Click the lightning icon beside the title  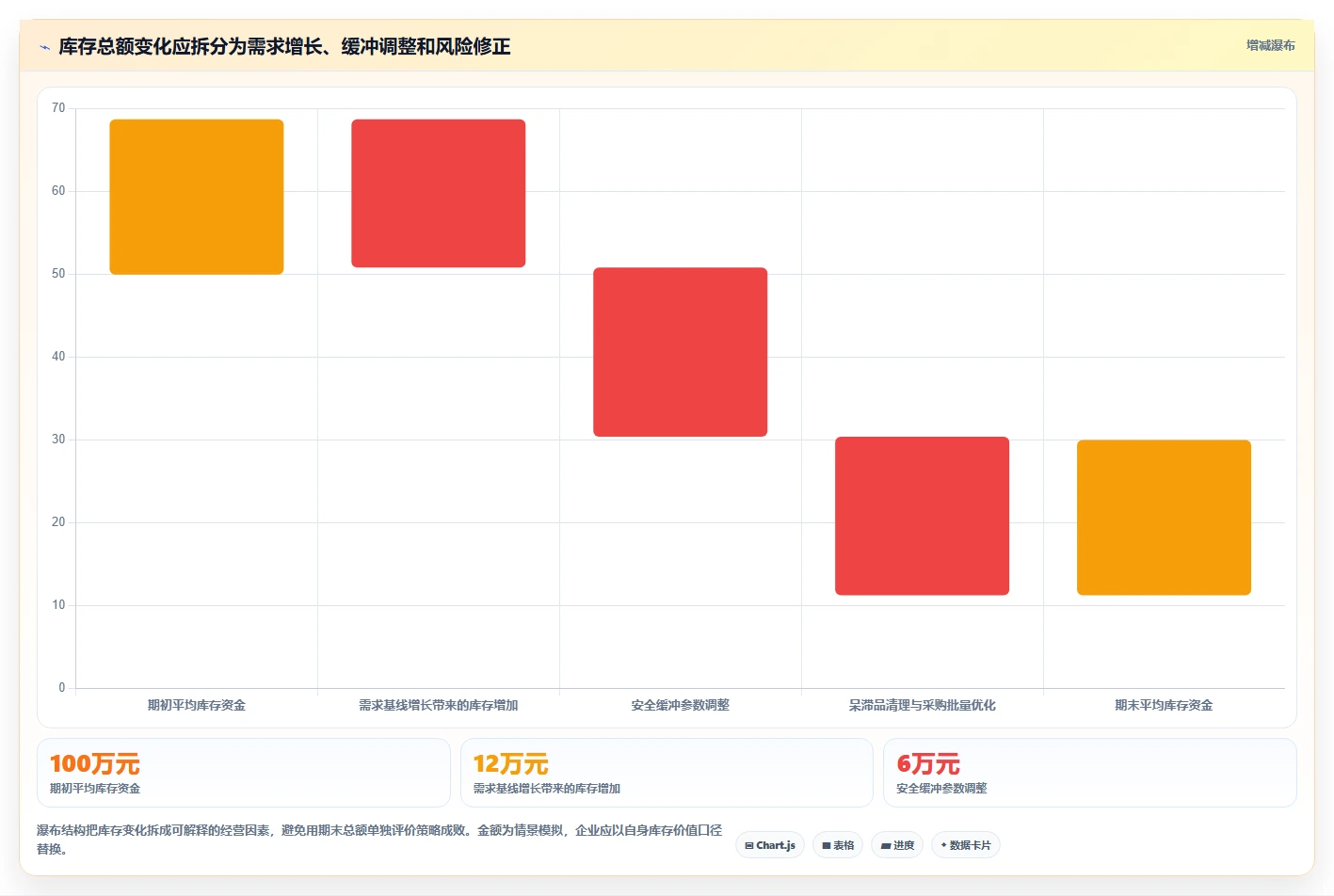[x=44, y=47]
